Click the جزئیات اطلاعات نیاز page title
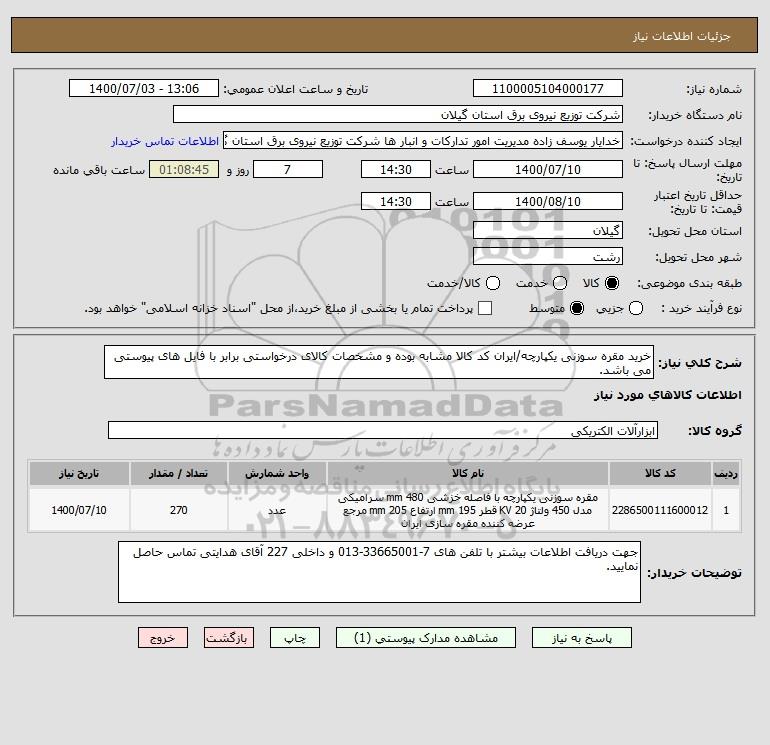 coord(682,36)
